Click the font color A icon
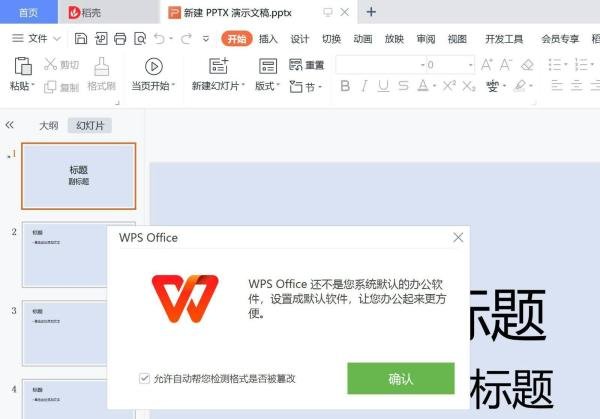Image resolution: width=600 pixels, height=419 pixels. [x=423, y=86]
